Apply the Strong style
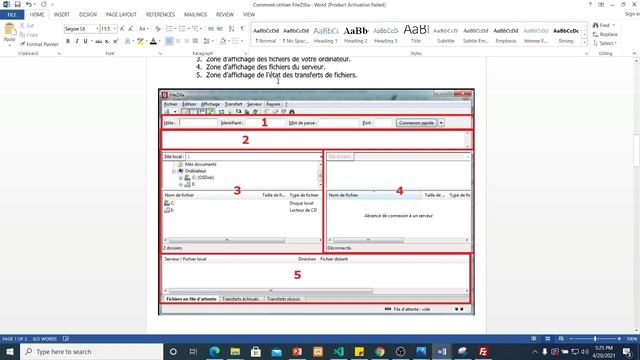 tap(566, 35)
